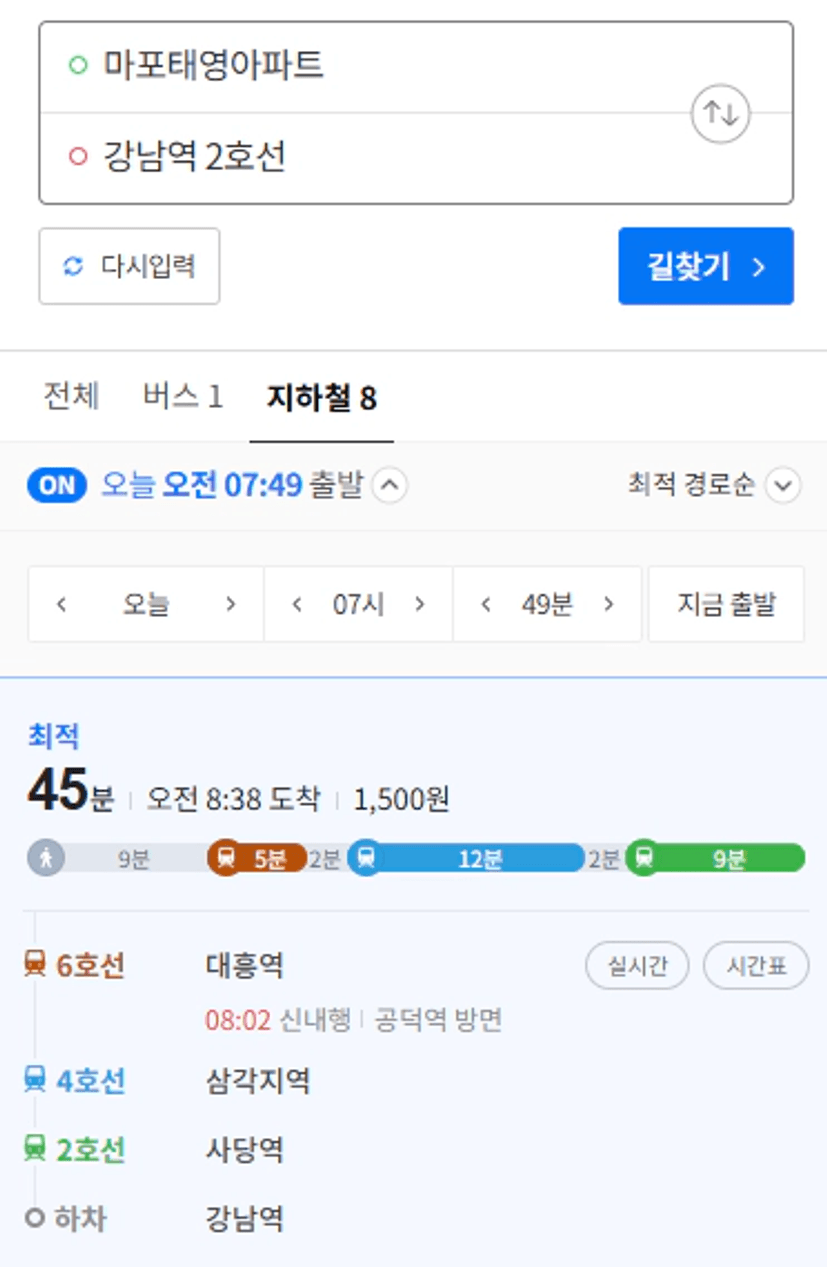Switch to the 버스 1 tab

tap(183, 397)
